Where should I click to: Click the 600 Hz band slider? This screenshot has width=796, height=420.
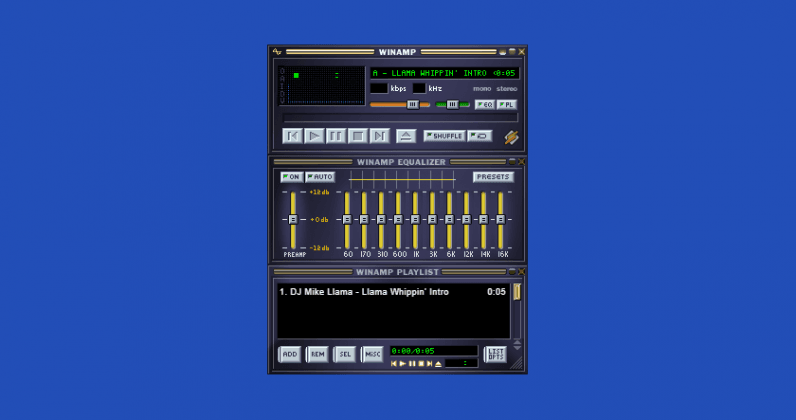tap(398, 220)
